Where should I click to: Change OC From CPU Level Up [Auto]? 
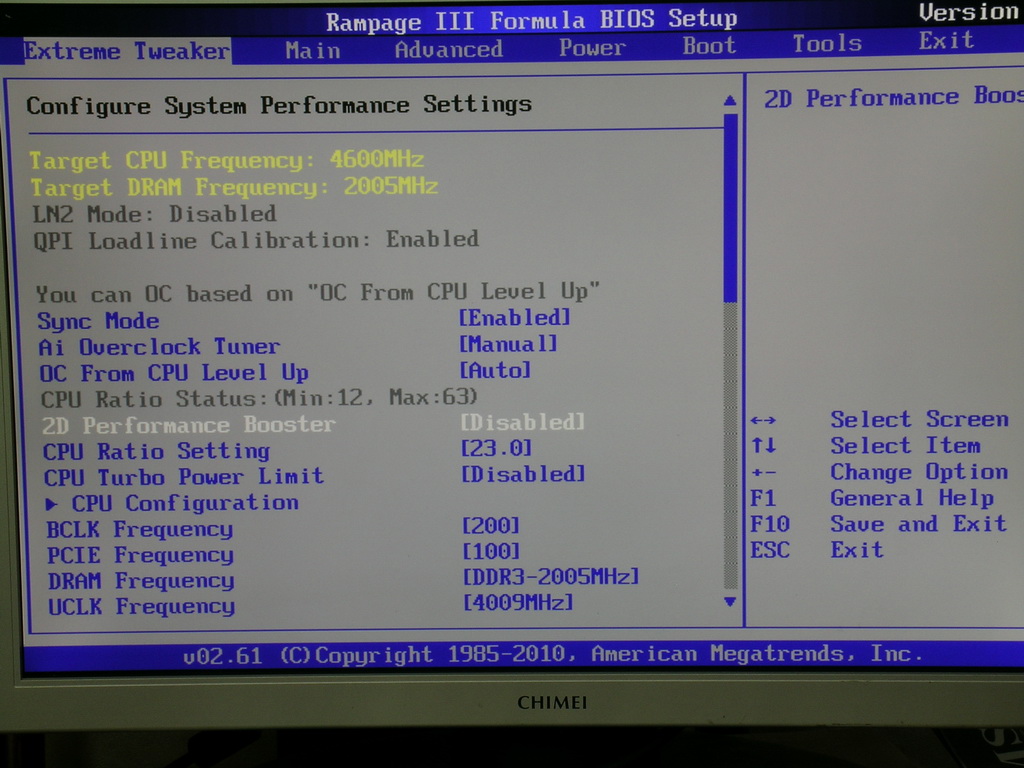coord(495,370)
